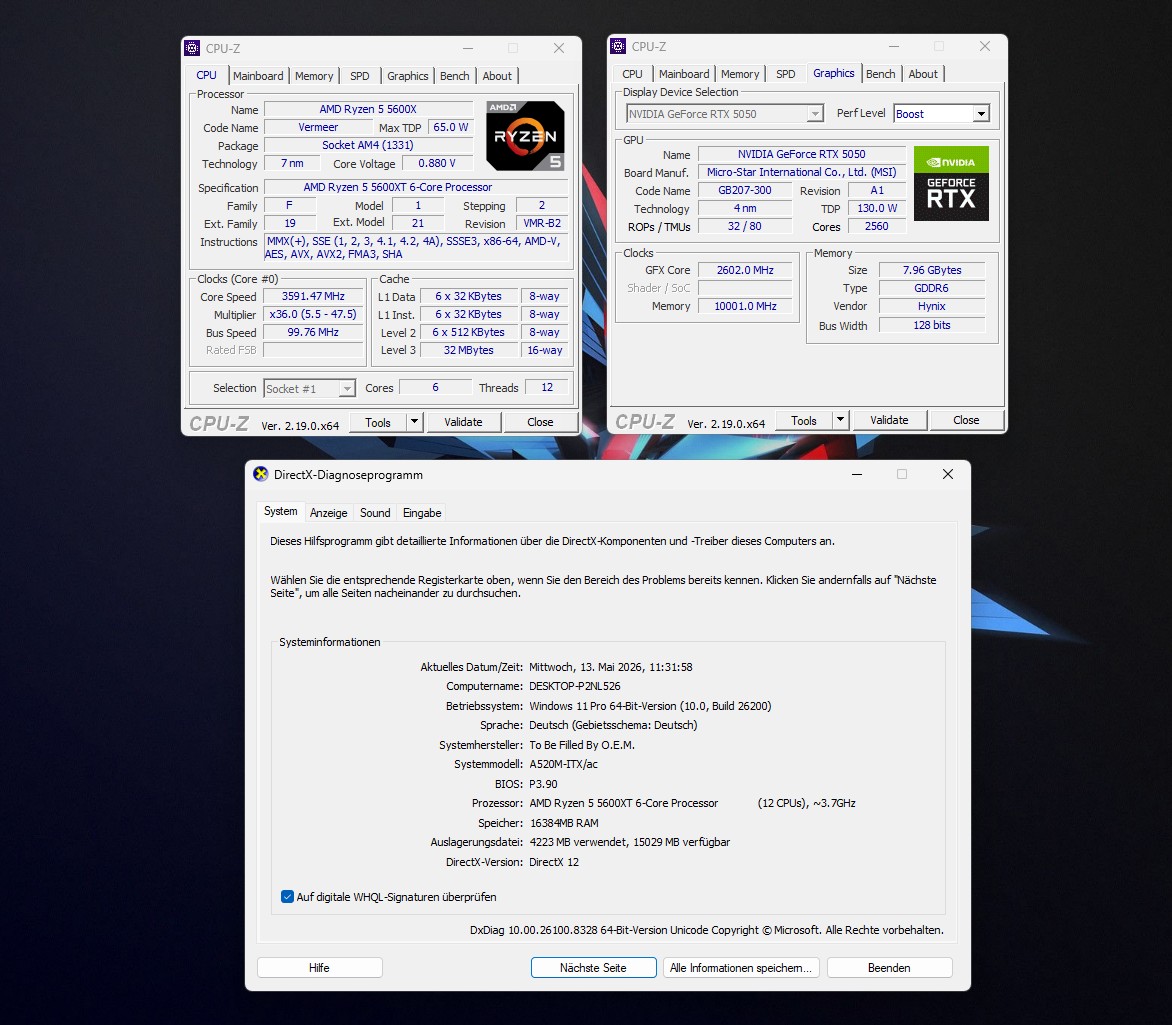Switch to Mainboard tab in left CPU-Z window
The width and height of the screenshot is (1172, 1025).
[258, 76]
